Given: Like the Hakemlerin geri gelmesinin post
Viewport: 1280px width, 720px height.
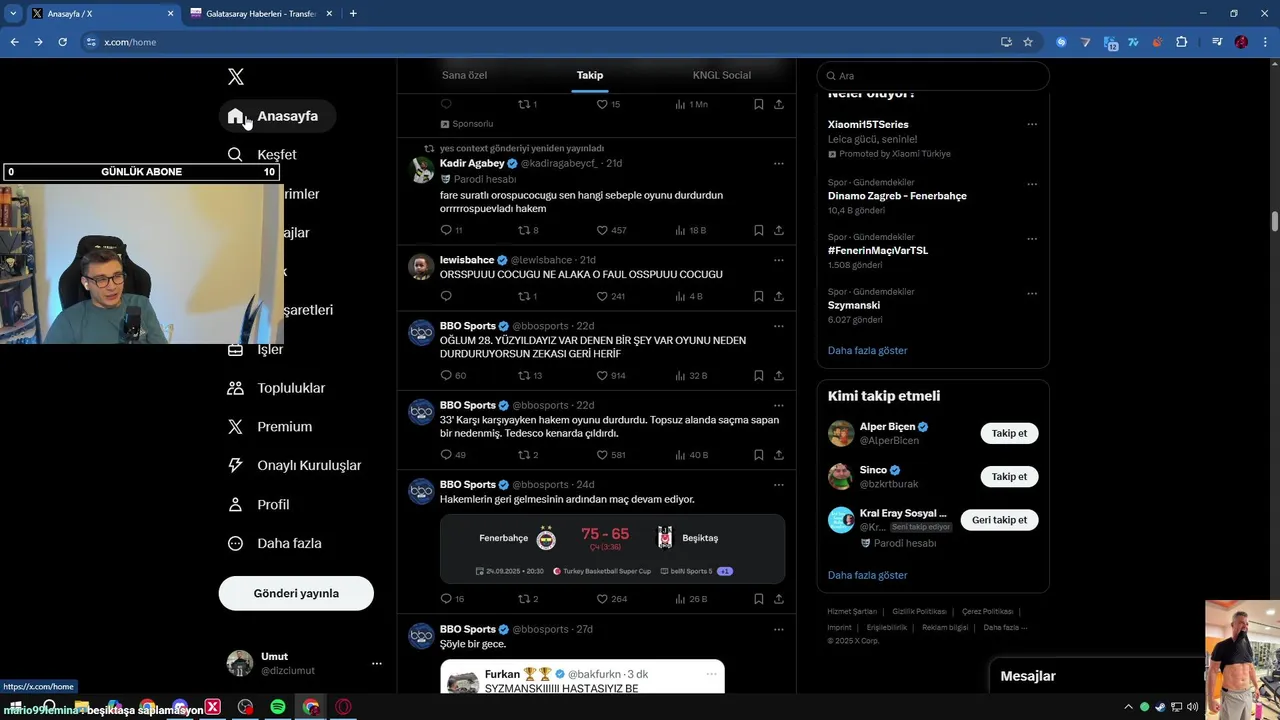Looking at the screenshot, I should (602, 599).
